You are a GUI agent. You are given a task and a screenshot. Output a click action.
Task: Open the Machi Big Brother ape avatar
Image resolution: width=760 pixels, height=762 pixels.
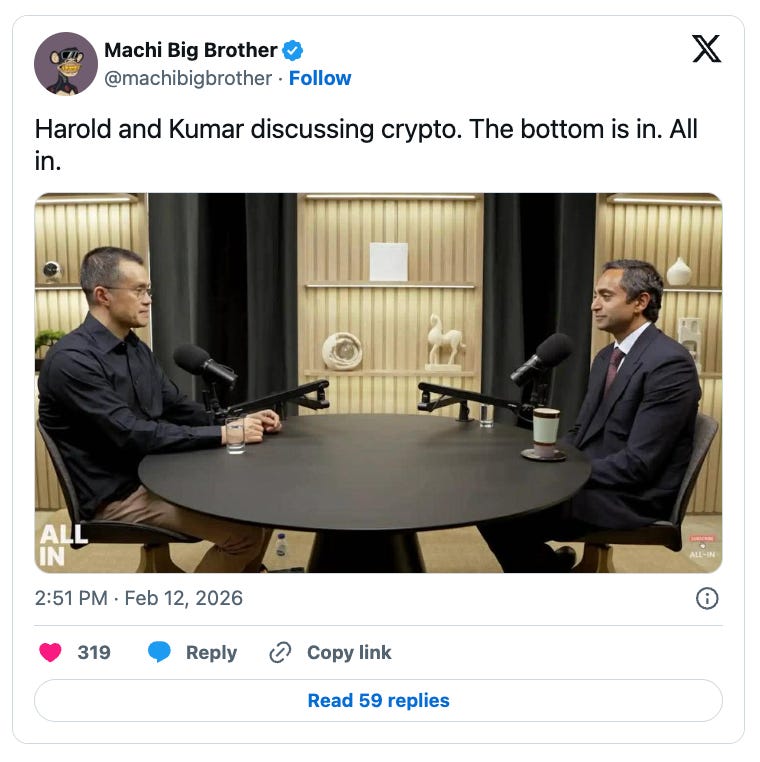click(66, 64)
